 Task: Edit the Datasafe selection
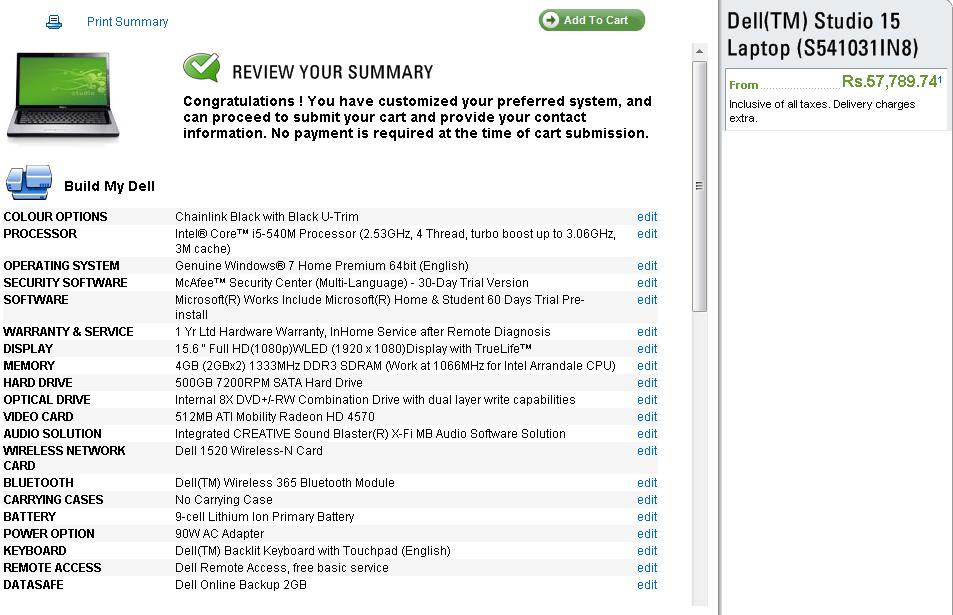pyautogui.click(x=647, y=585)
